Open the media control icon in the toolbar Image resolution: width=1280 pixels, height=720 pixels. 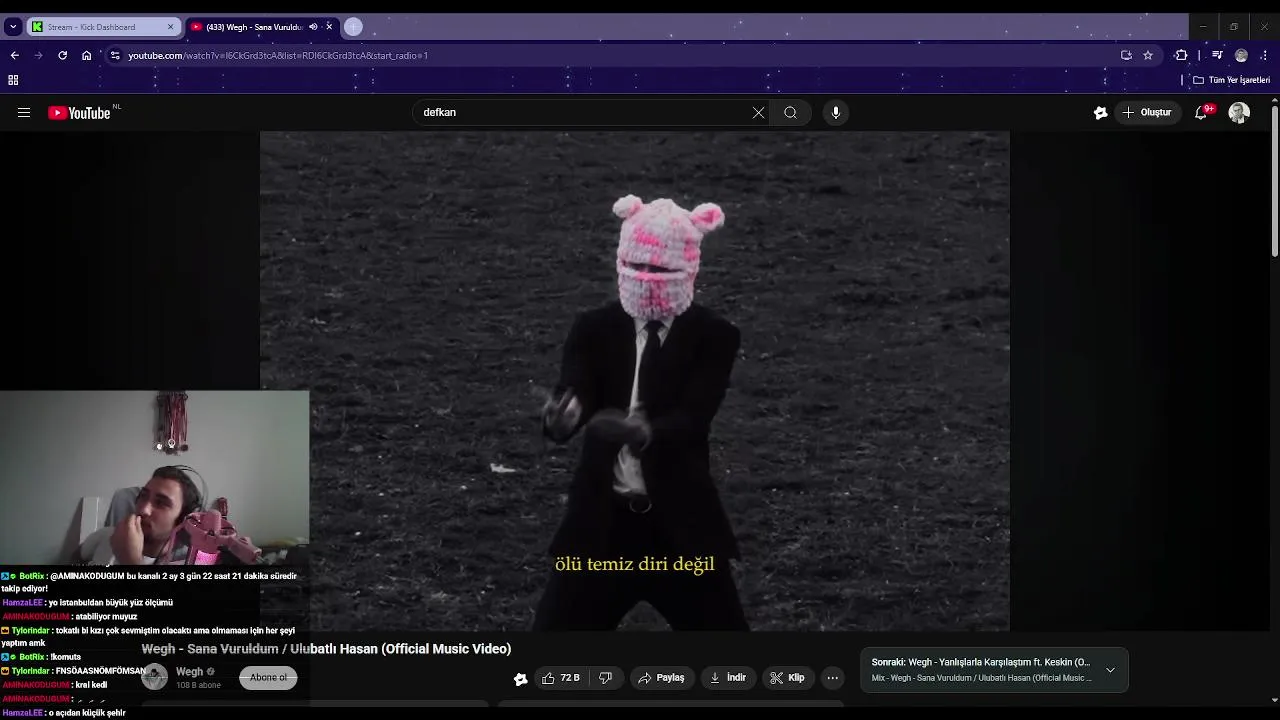(x=1217, y=55)
